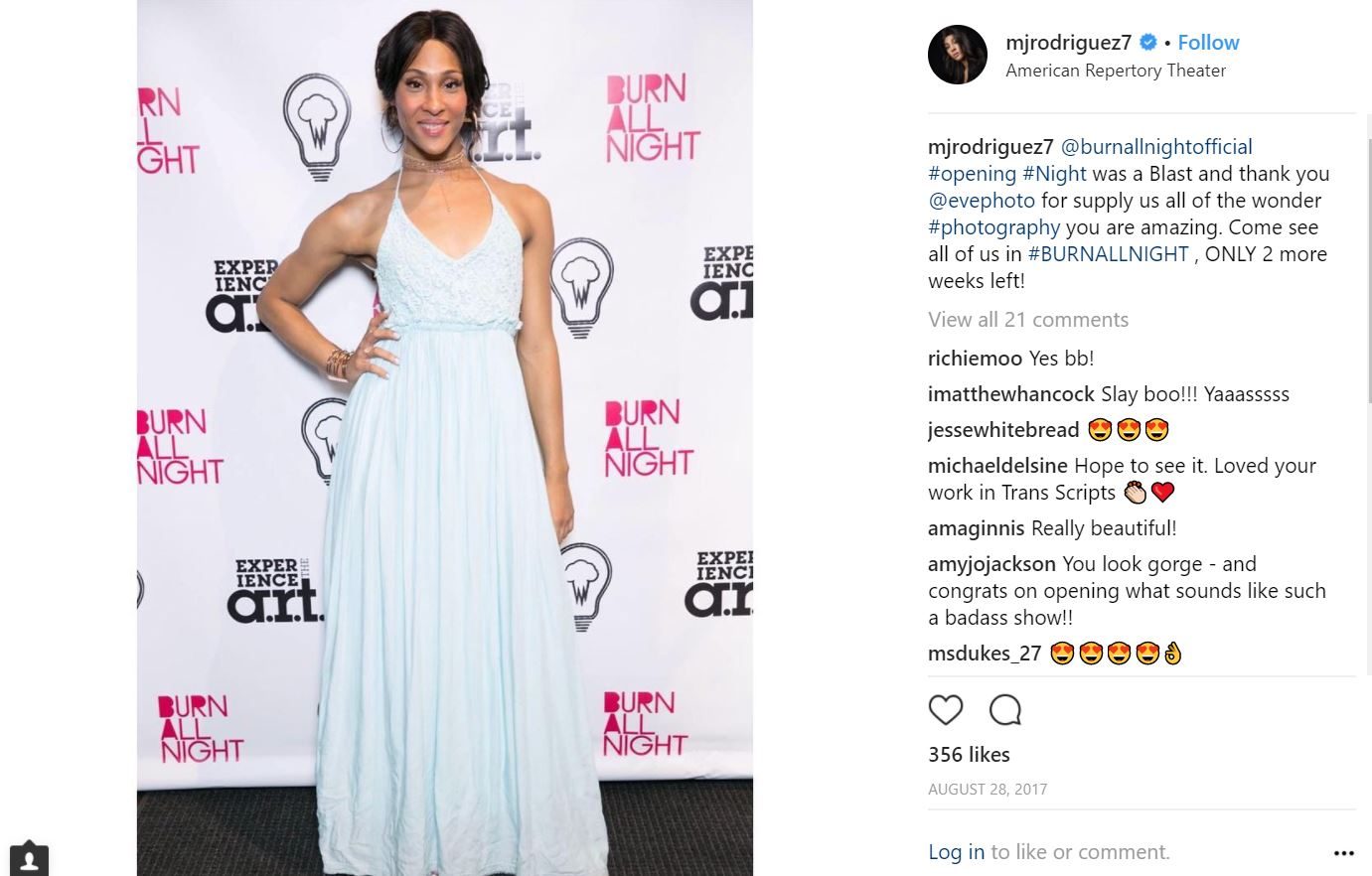This screenshot has width=1372, height=876.
Task: Open mjrodriguez7 profile avatar
Action: point(958,55)
